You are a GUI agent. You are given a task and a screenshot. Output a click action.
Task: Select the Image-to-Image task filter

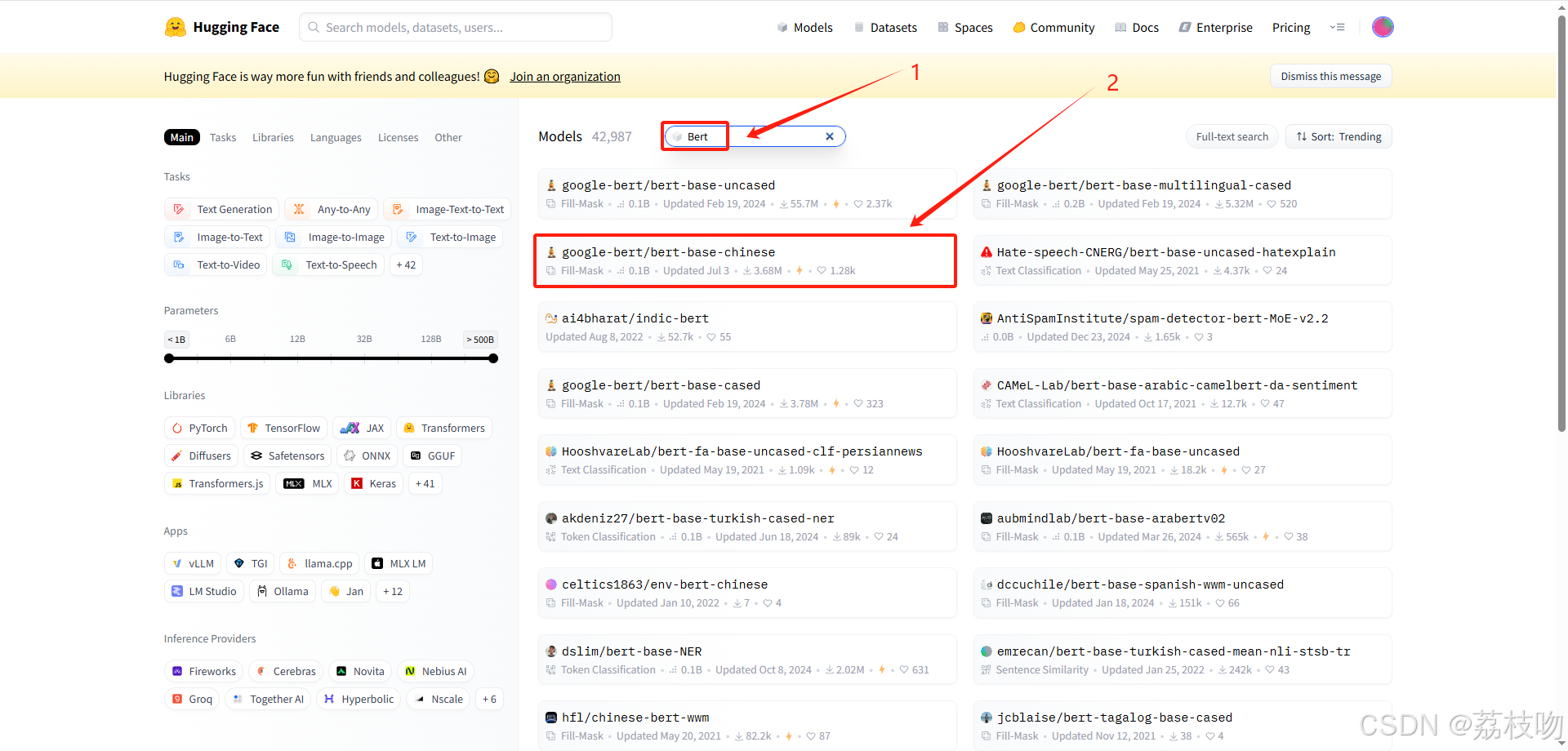coord(334,237)
